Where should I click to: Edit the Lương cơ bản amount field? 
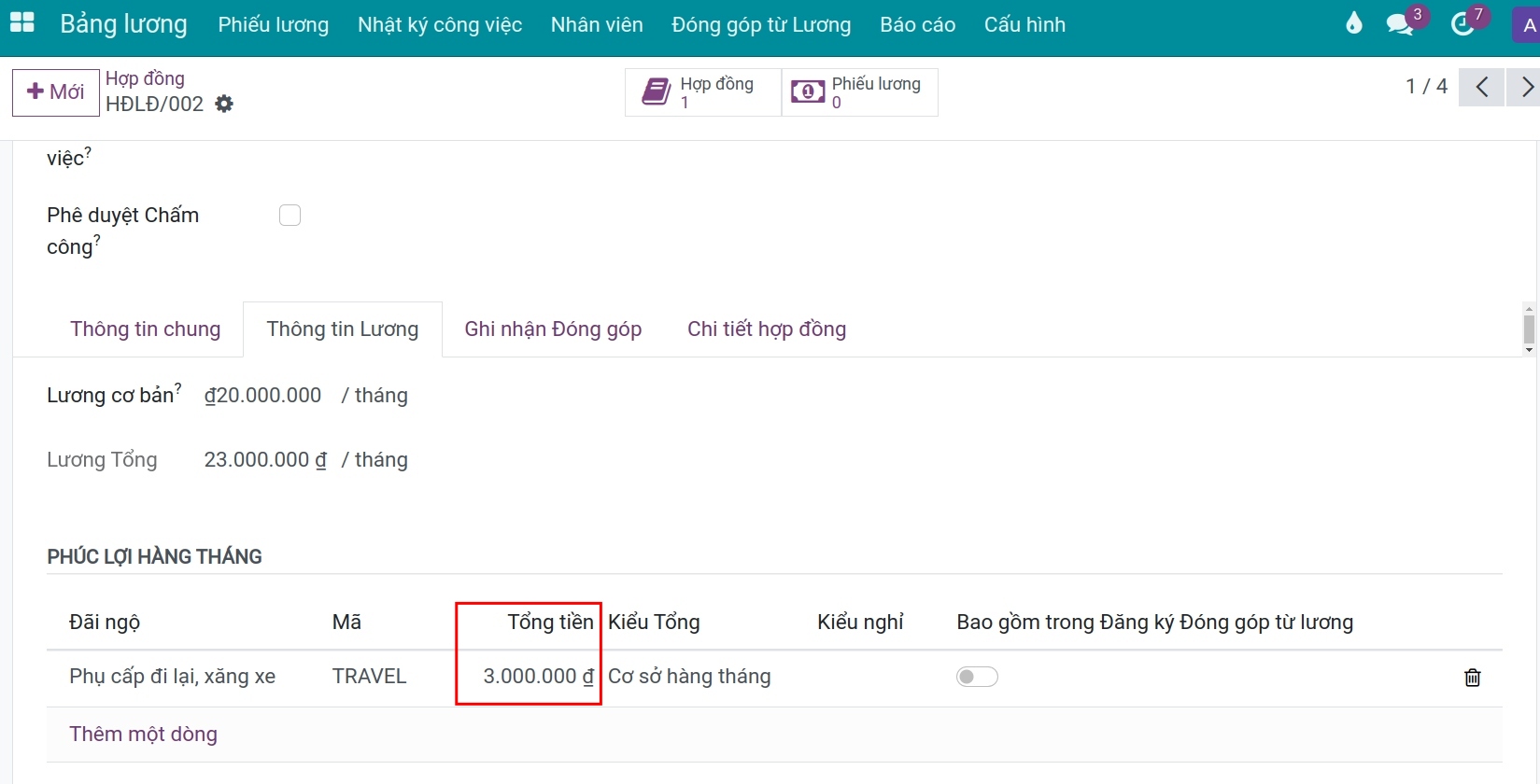coord(262,396)
